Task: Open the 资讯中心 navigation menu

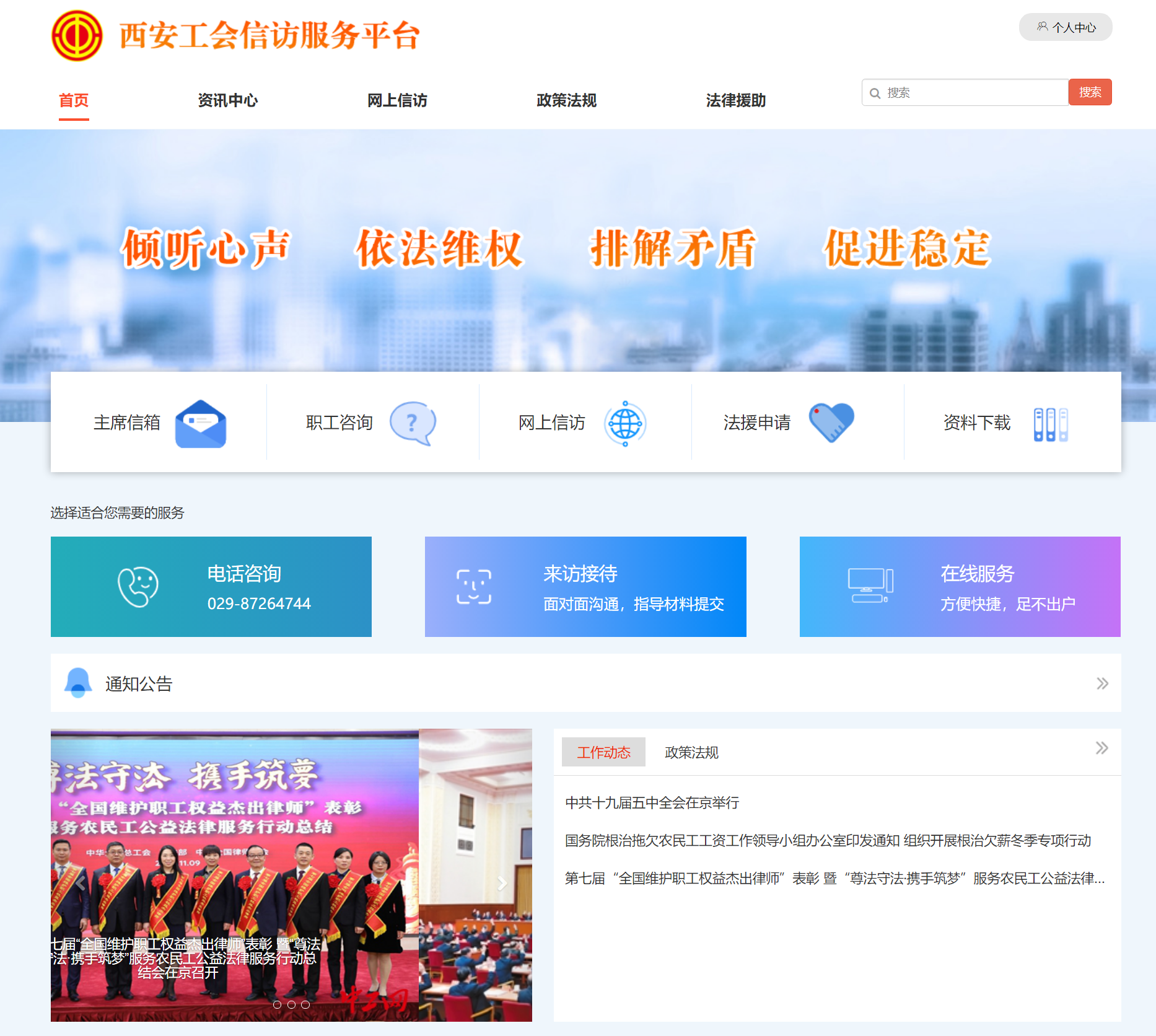Action: (227, 100)
